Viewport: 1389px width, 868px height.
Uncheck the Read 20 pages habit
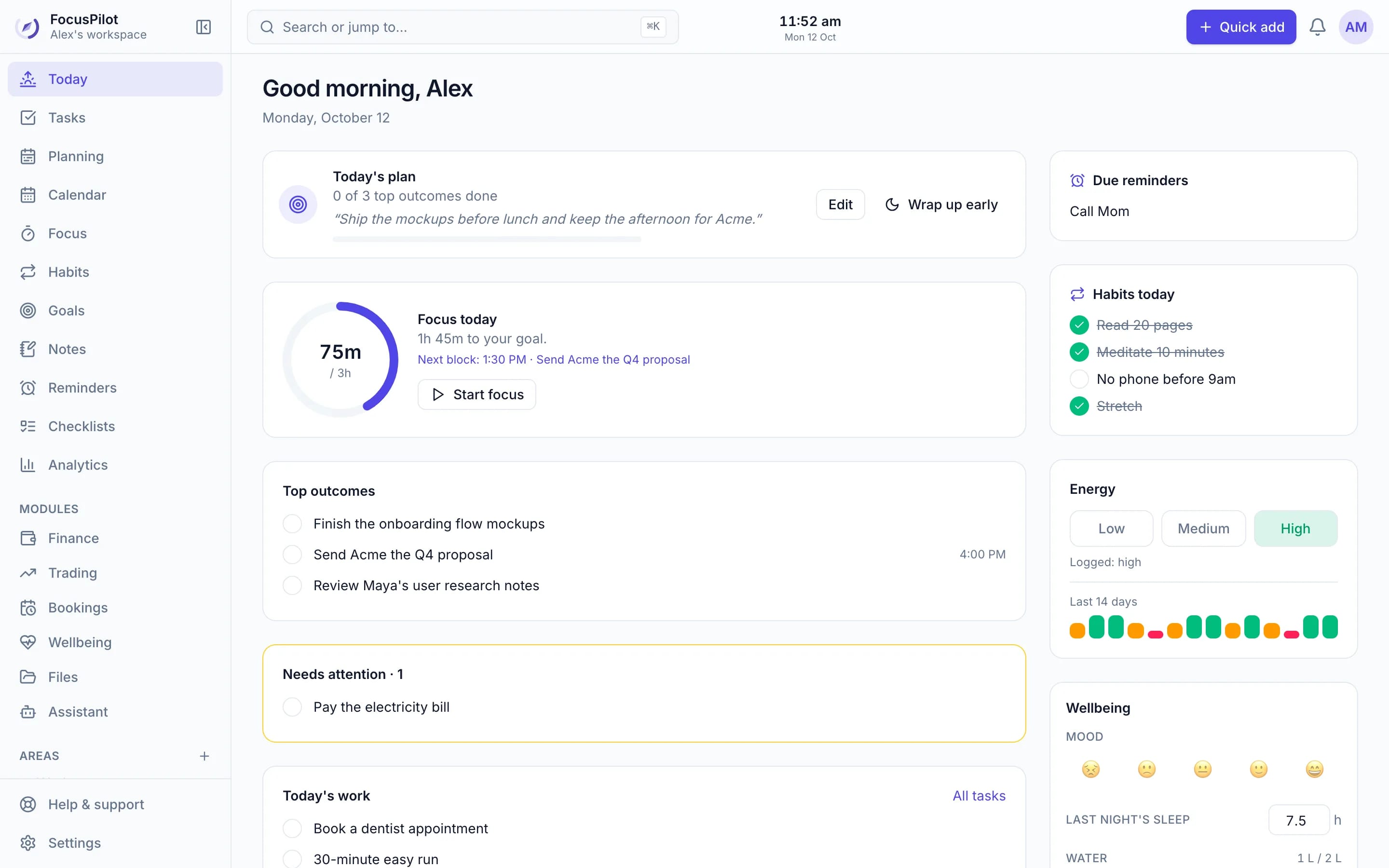[x=1079, y=325]
